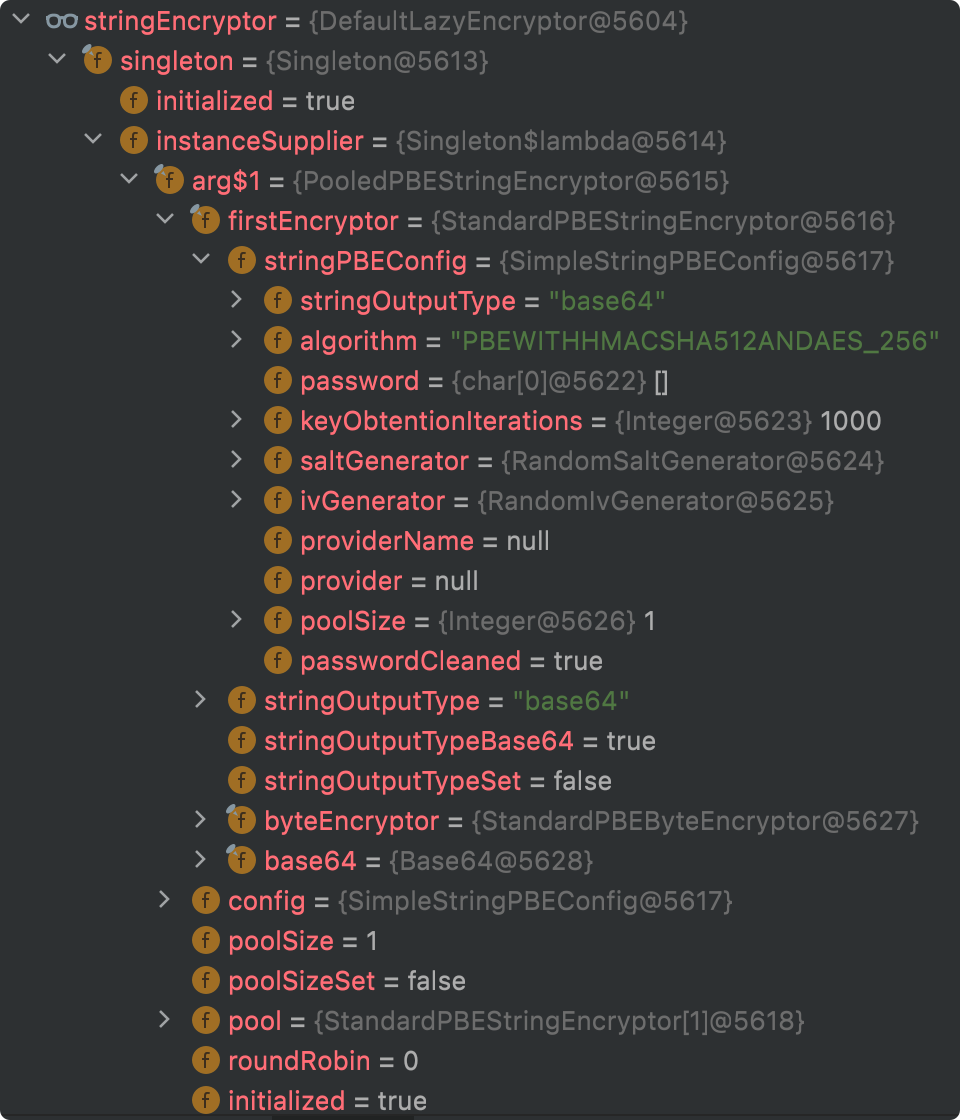Collapse the stringEncryptor tree node
960x1120 pixels.
tap(20, 21)
